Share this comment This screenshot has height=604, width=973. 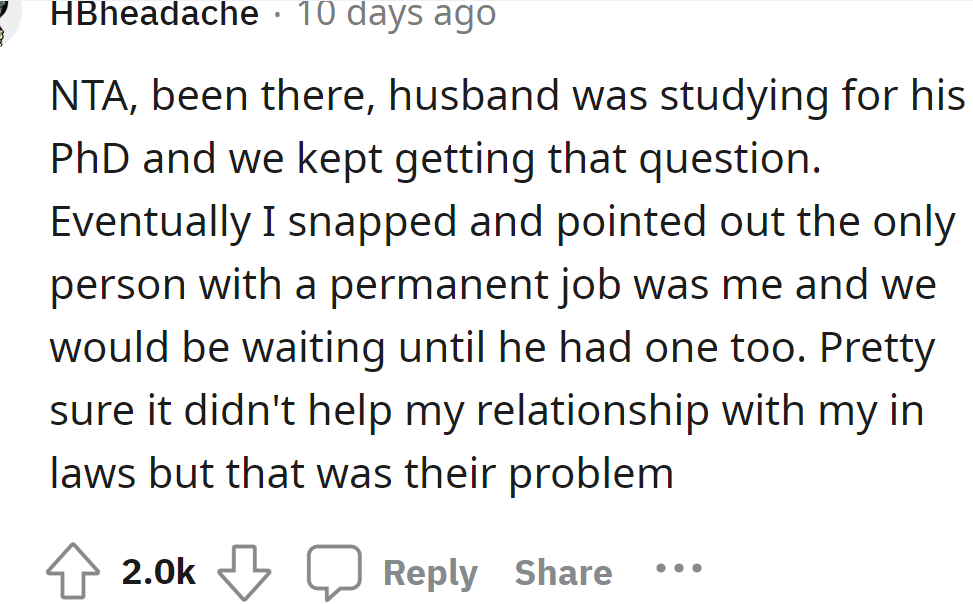click(563, 572)
